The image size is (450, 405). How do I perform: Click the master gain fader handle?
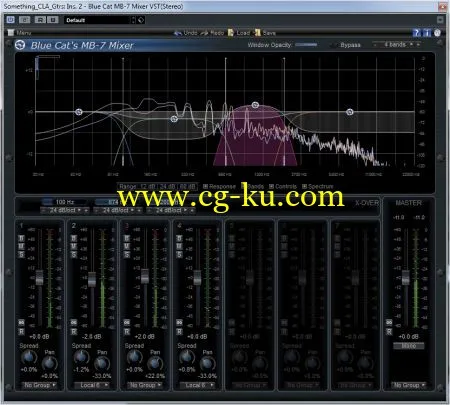[x=405, y=277]
